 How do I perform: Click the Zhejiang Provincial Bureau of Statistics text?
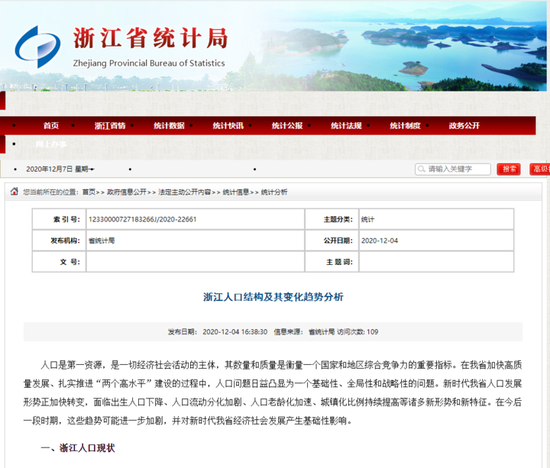149,63
